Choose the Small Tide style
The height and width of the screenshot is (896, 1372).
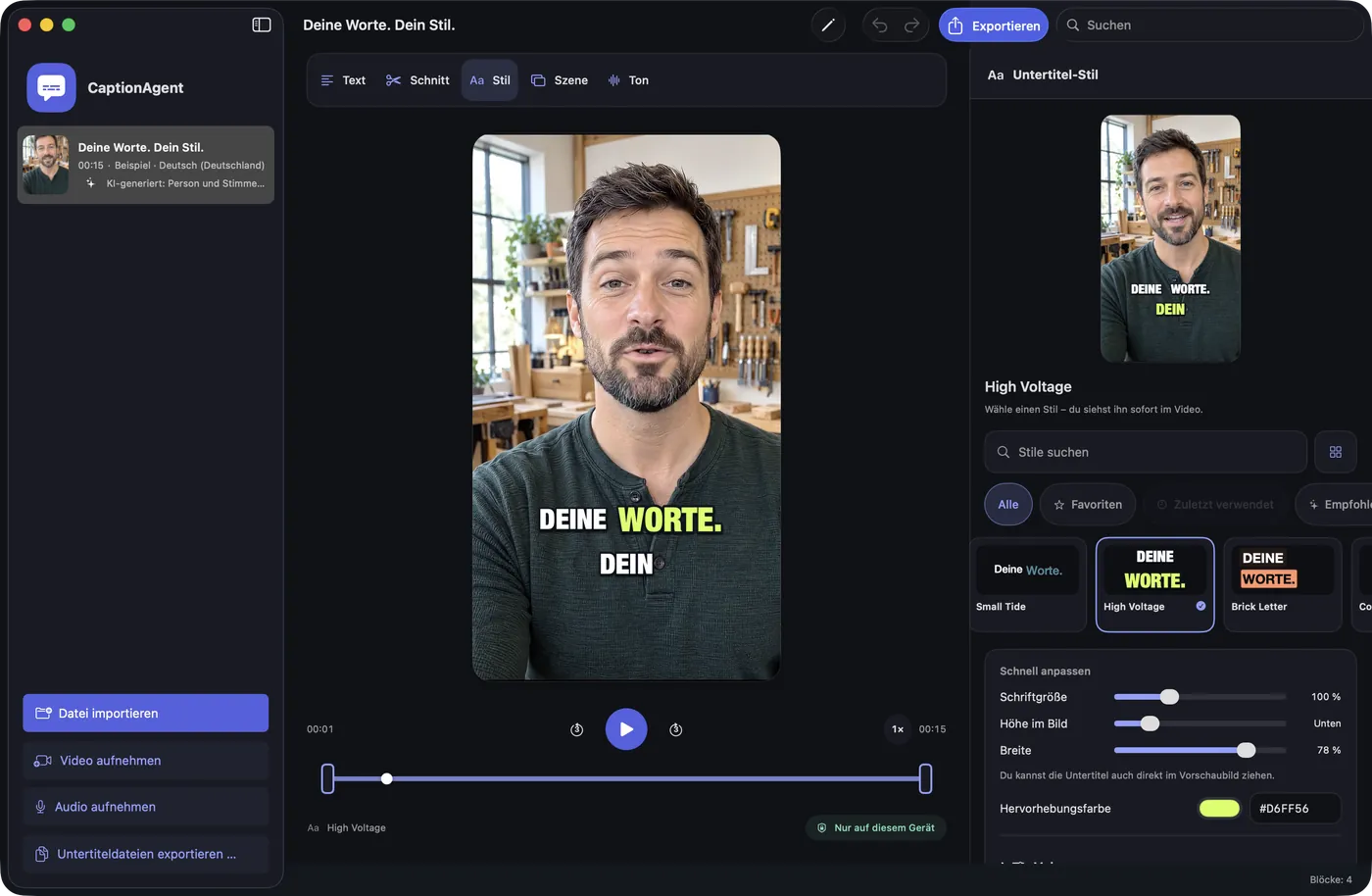click(1028, 584)
